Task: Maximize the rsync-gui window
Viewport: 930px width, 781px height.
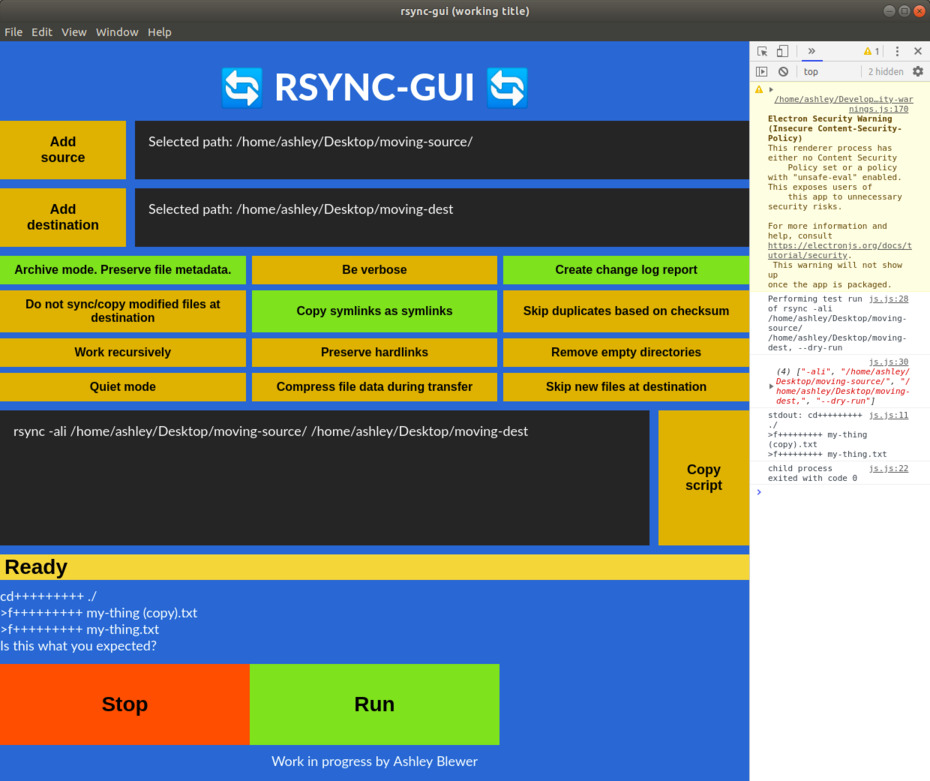Action: pyautogui.click(x=904, y=11)
